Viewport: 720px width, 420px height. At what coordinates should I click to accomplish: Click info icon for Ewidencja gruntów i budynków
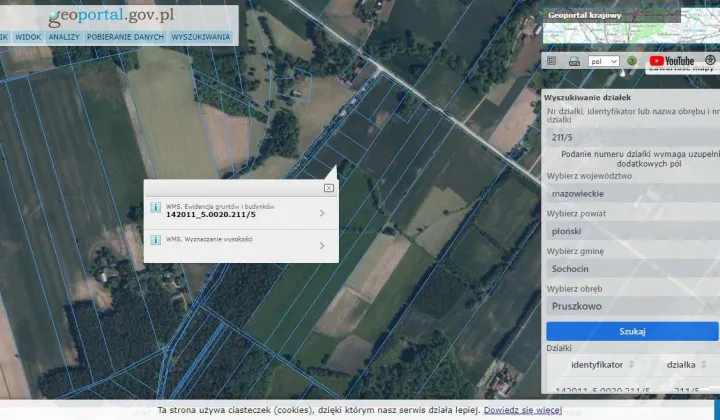(155, 207)
